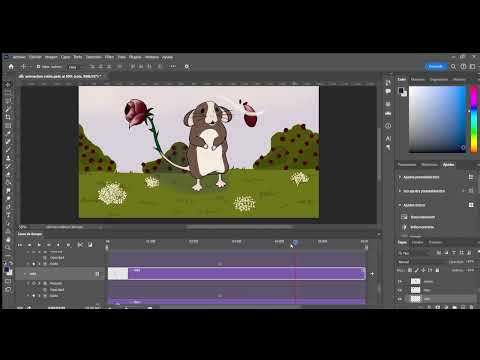Image resolution: width=480 pixels, height=360 pixels.
Task: Switch to the Bibliotecas tab
Action: click(429, 165)
